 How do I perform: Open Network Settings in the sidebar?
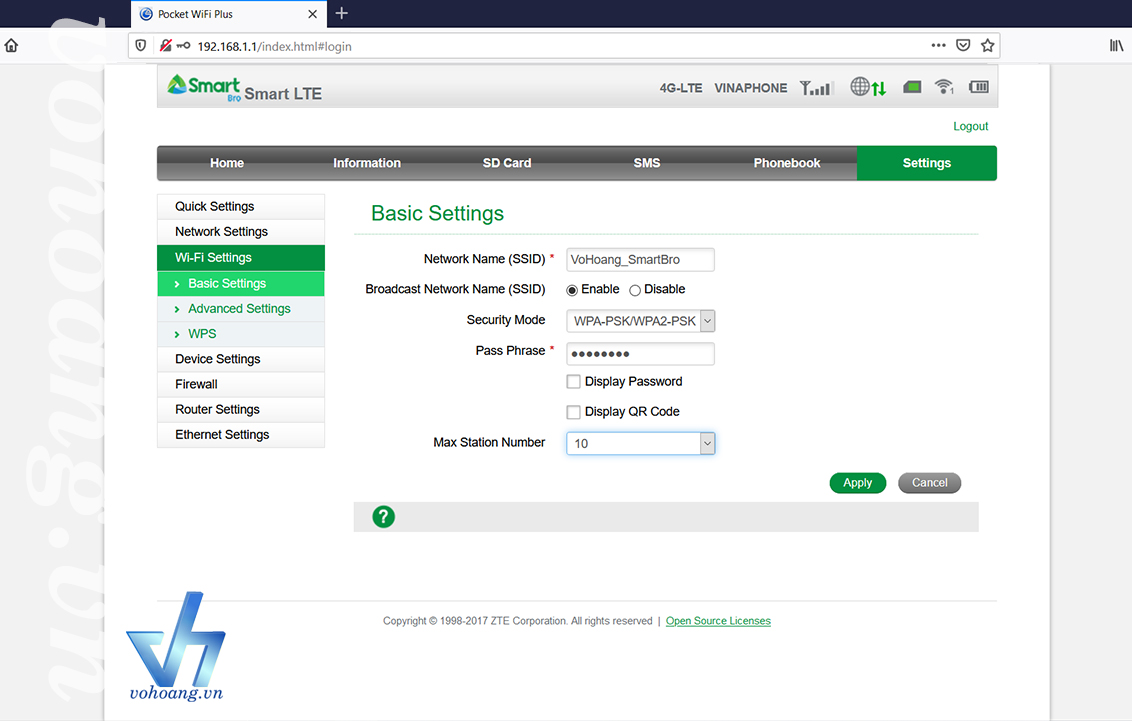pyautogui.click(x=240, y=232)
